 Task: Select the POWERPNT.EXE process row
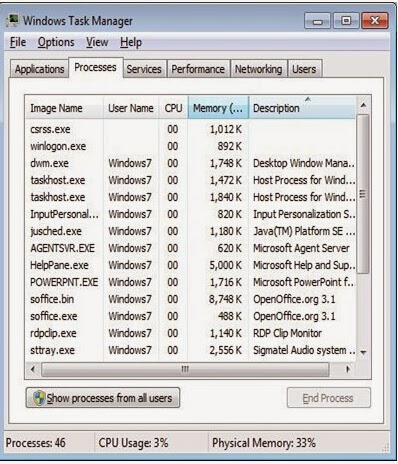191,282
